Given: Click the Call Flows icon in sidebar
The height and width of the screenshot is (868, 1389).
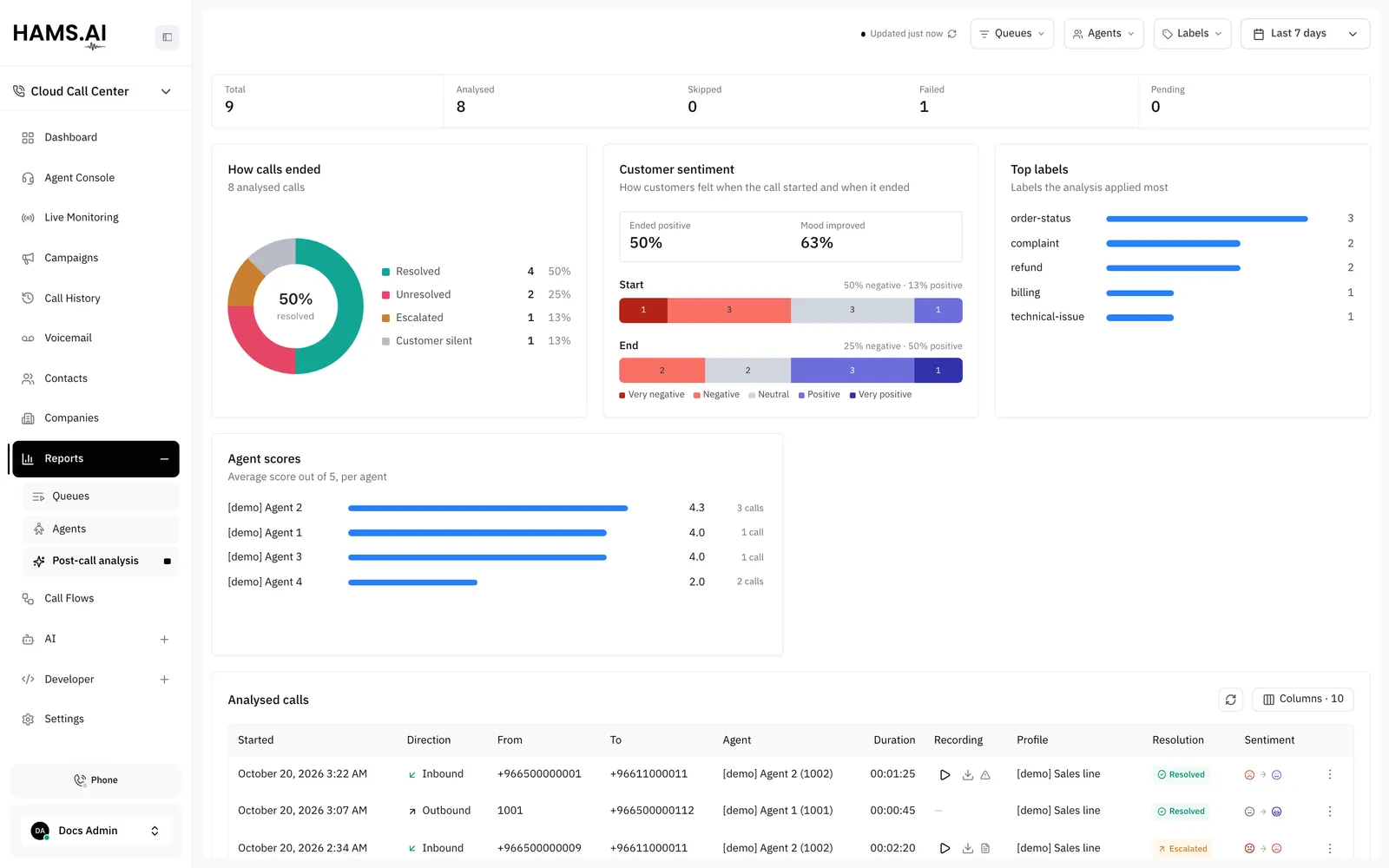Looking at the screenshot, I should click(28, 599).
